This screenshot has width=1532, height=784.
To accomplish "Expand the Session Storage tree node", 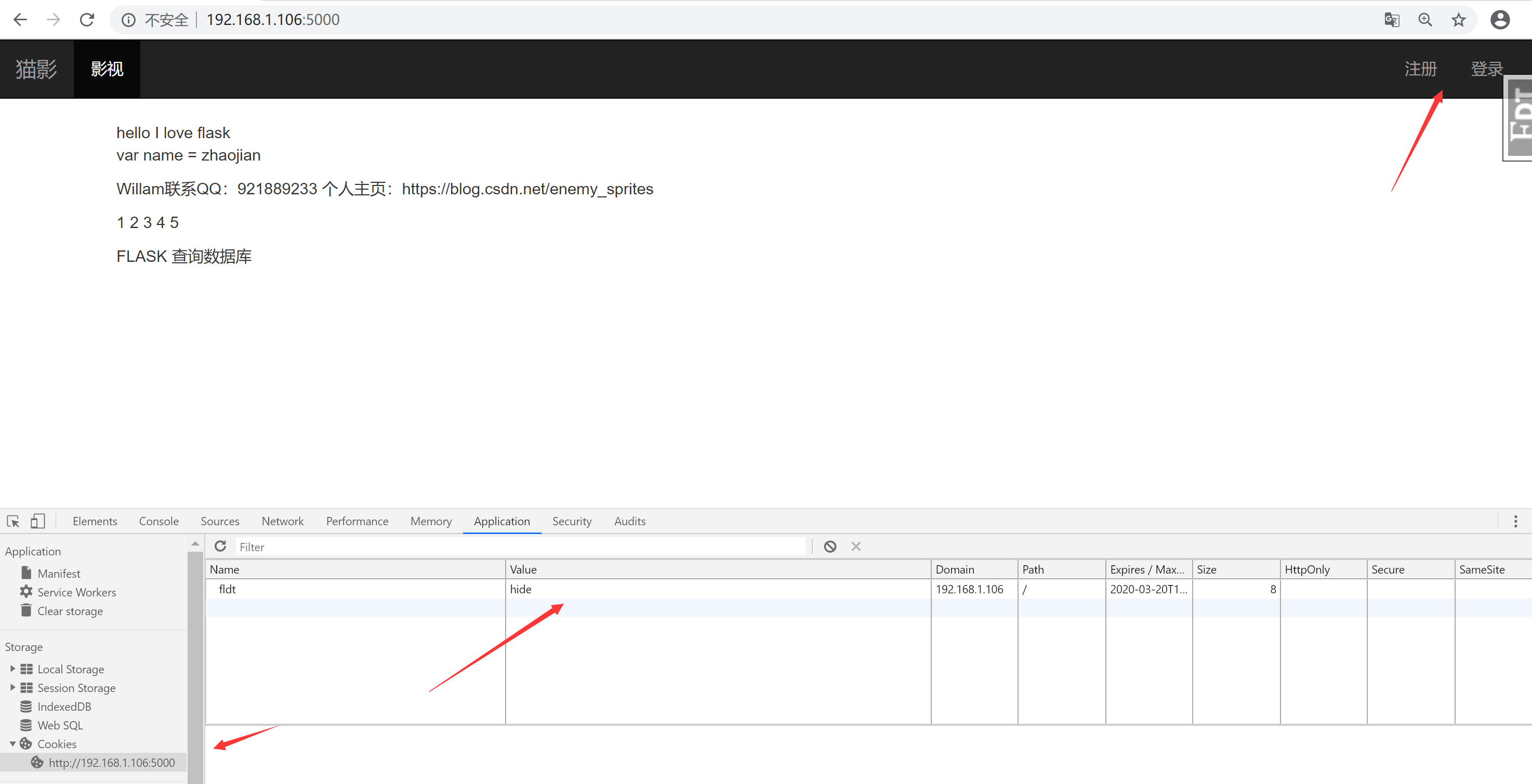I will (x=12, y=688).
